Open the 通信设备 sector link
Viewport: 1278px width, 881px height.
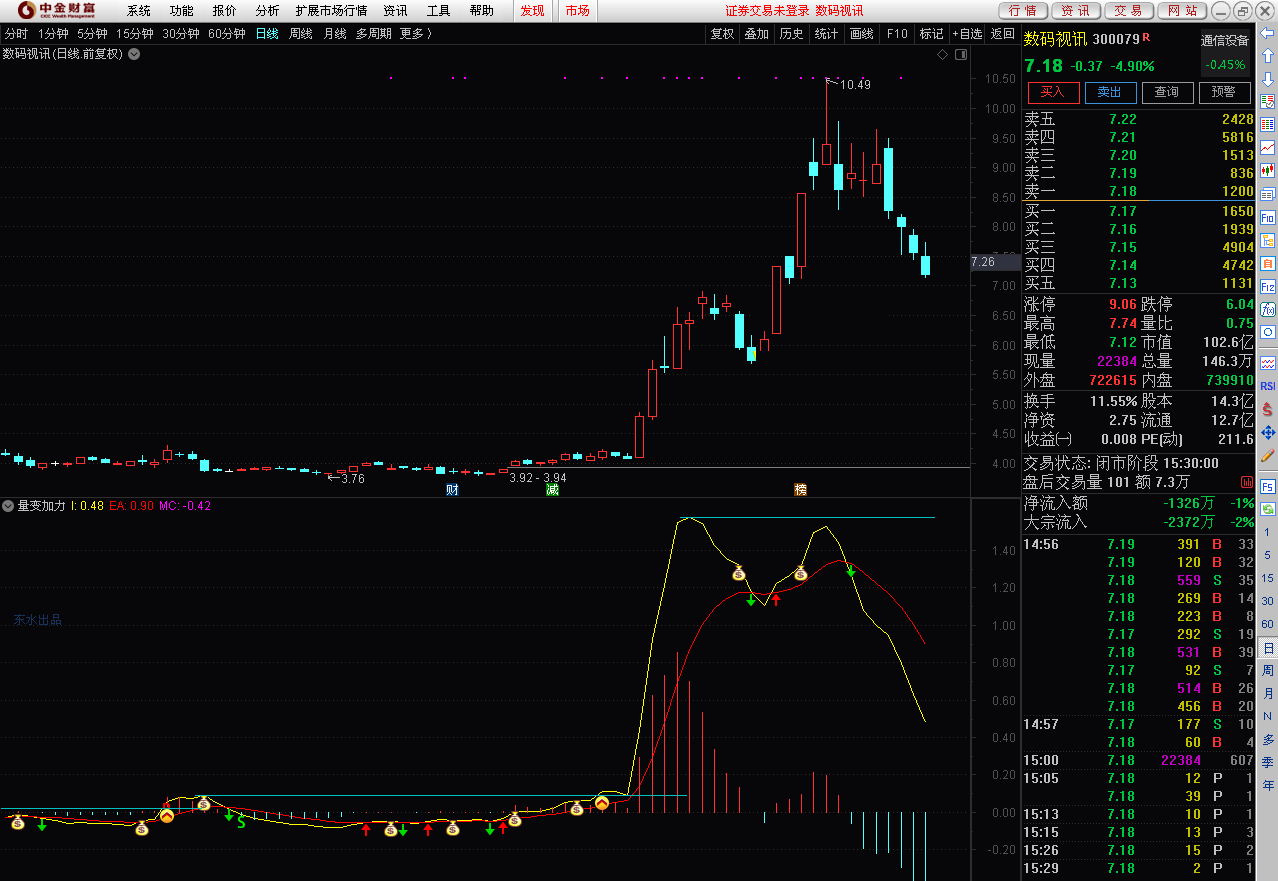coord(1225,41)
